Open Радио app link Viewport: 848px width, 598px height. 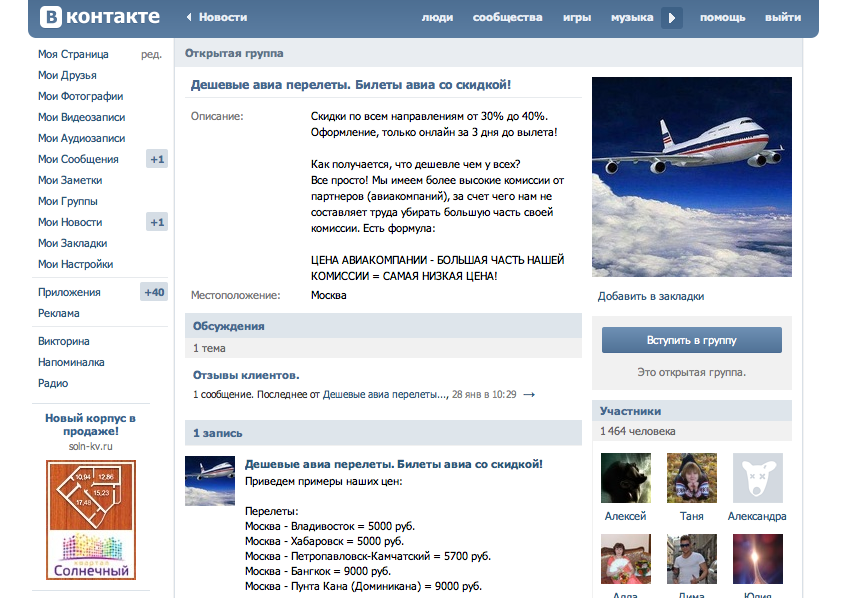click(53, 383)
